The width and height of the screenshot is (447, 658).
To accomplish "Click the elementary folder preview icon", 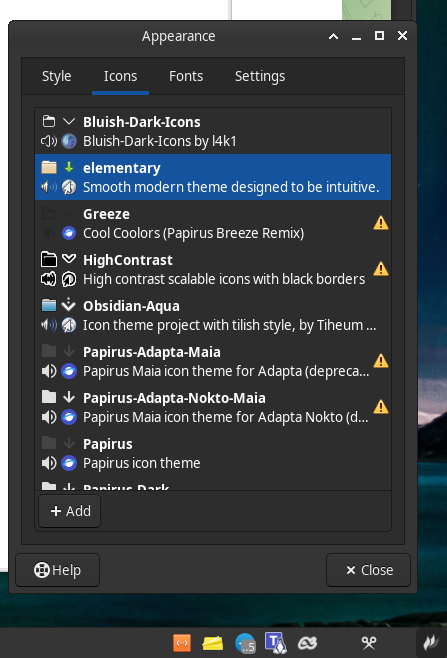I will pyautogui.click(x=49, y=167).
